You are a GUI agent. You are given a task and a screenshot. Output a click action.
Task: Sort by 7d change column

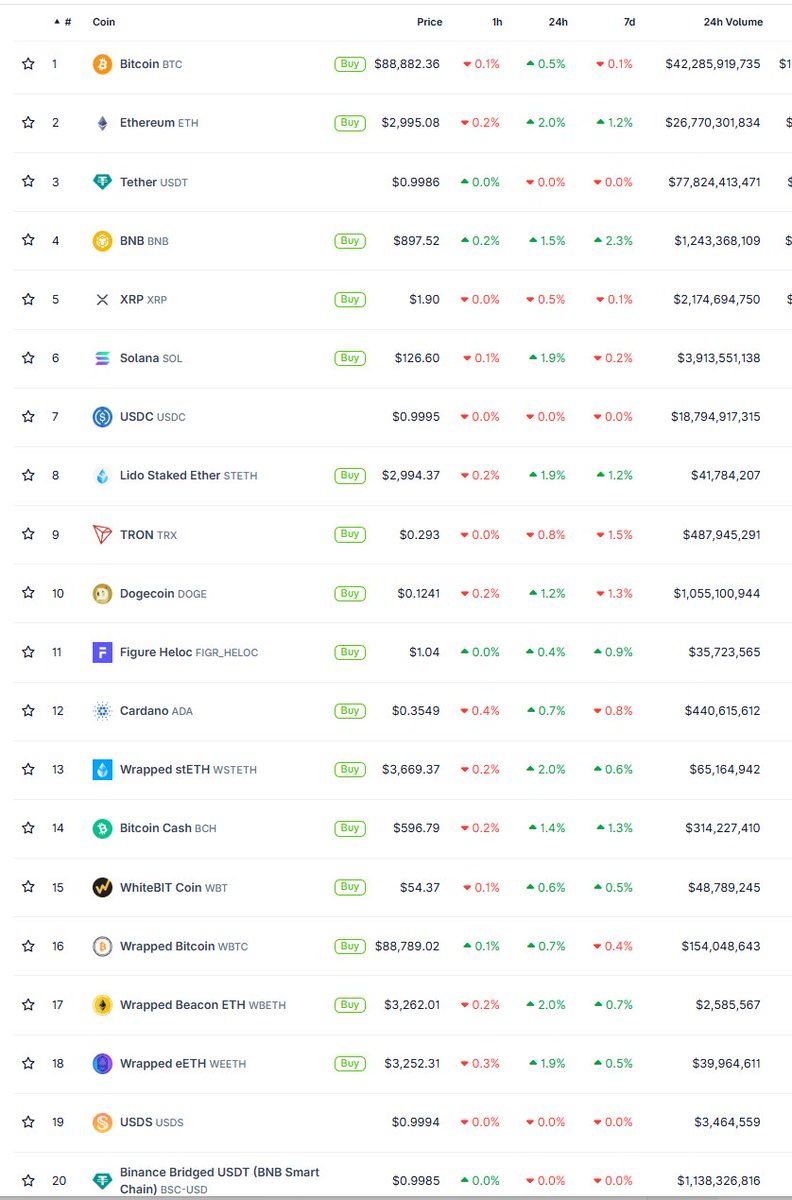[628, 22]
